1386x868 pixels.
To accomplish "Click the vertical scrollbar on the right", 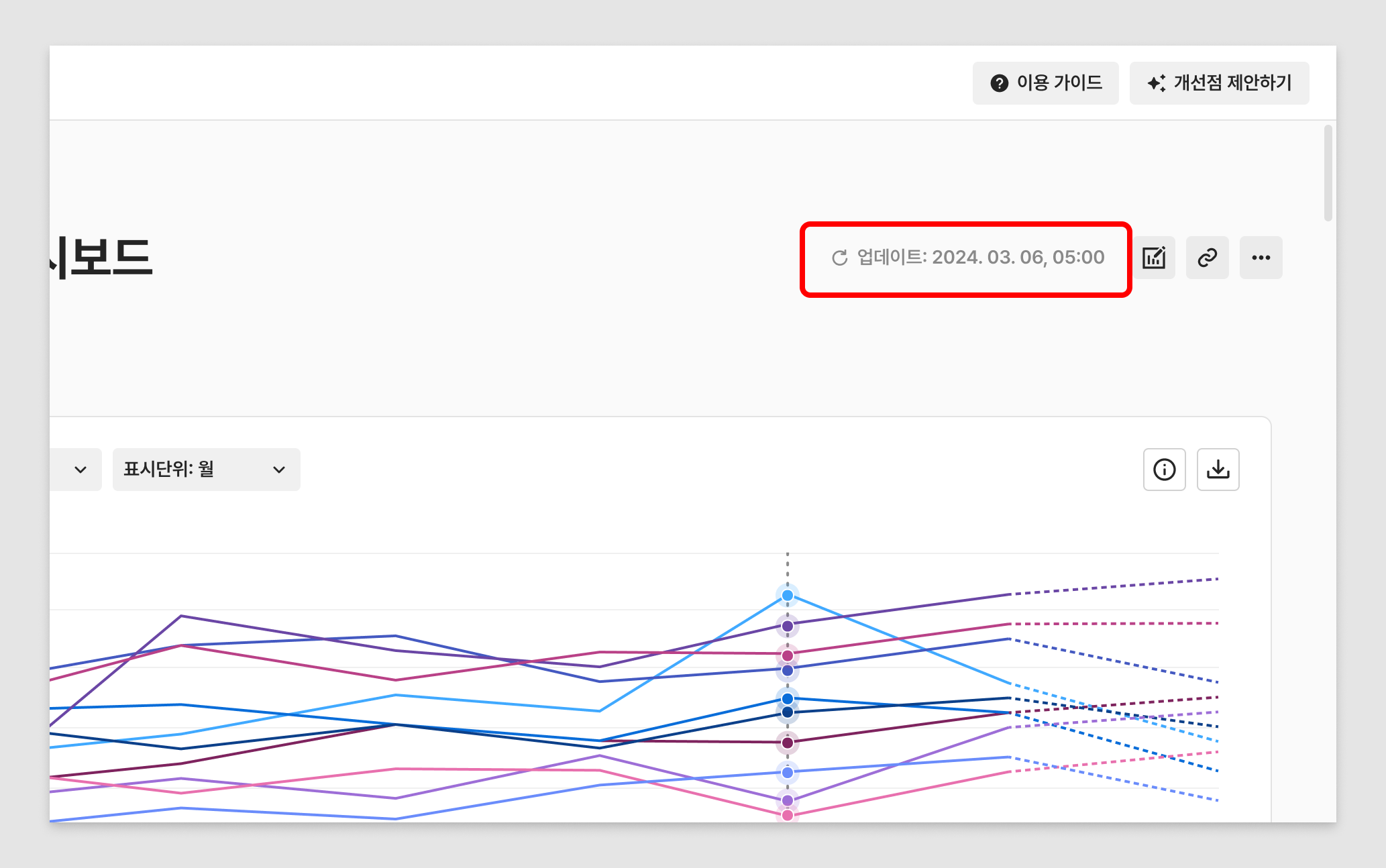I will (1328, 173).
